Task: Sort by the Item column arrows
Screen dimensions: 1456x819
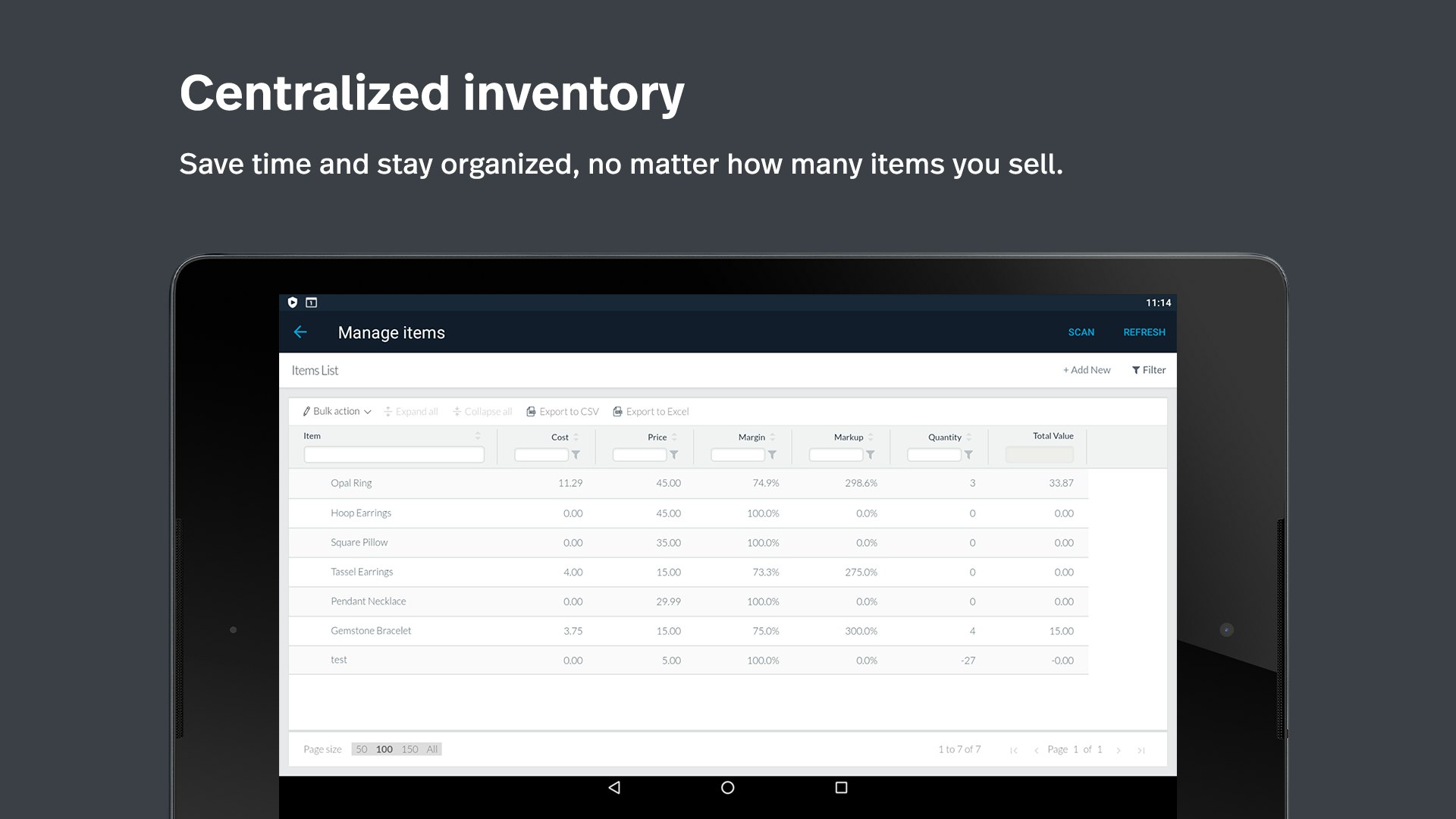Action: [x=478, y=436]
